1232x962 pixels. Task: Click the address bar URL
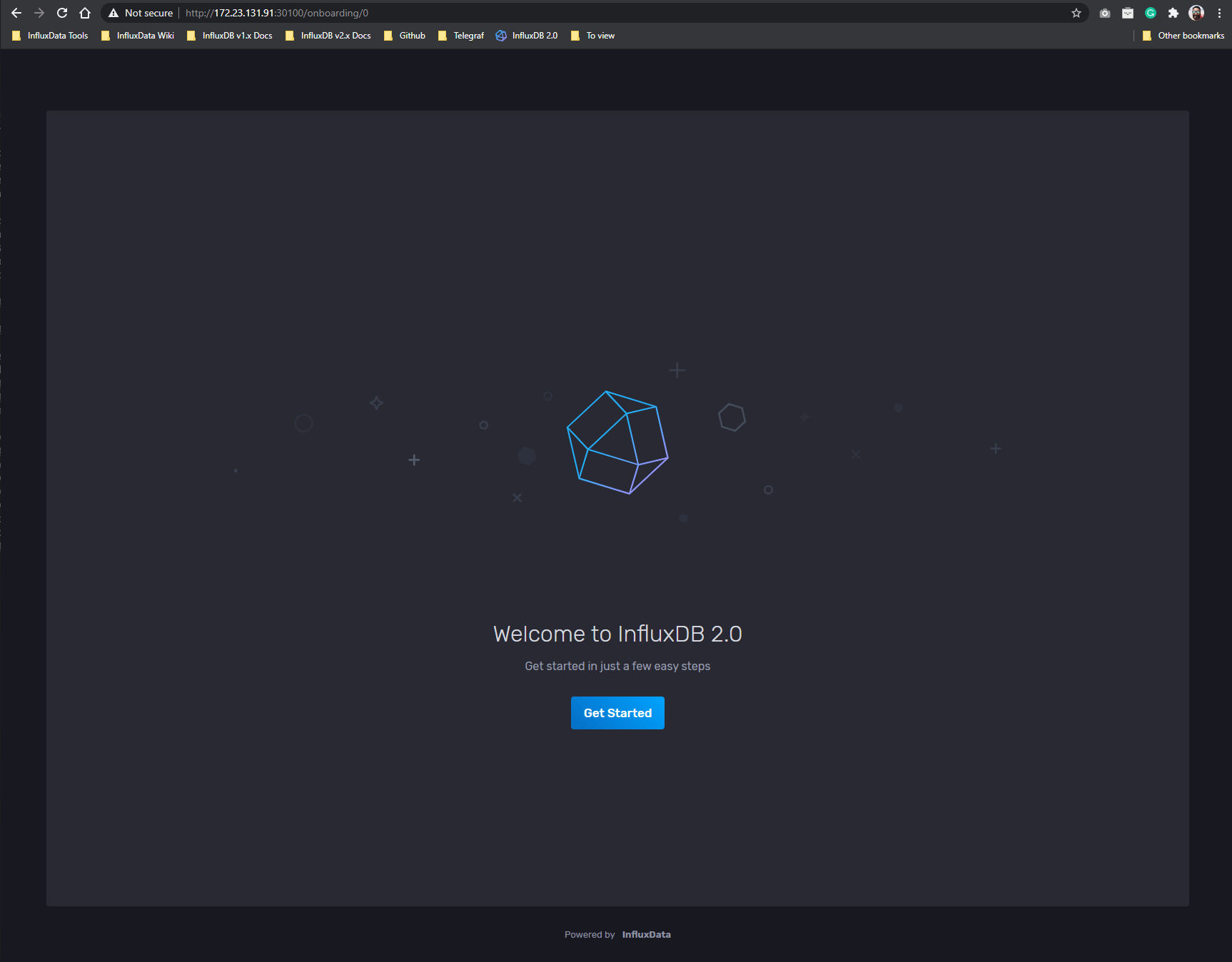click(277, 13)
